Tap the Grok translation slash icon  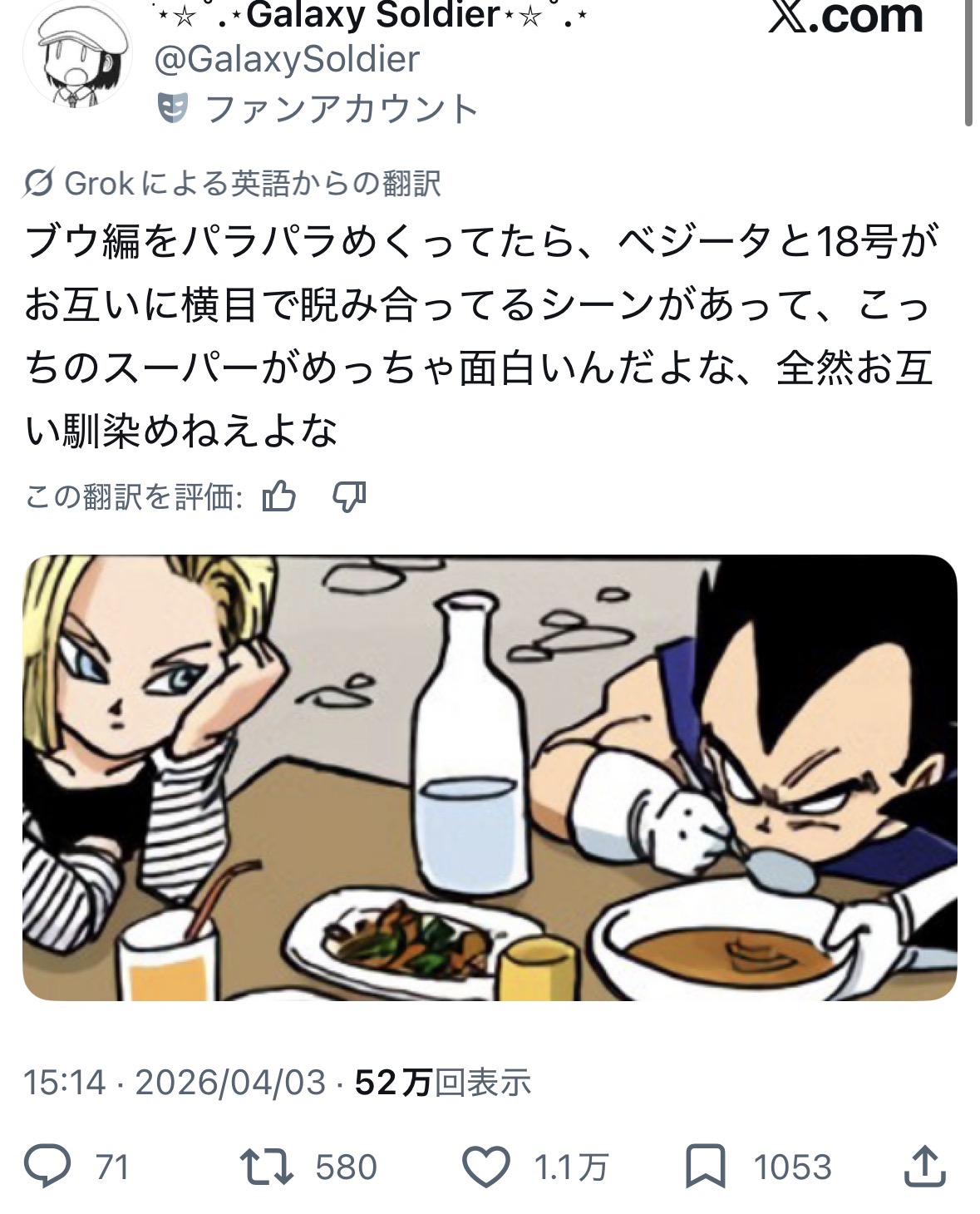pos(39,184)
